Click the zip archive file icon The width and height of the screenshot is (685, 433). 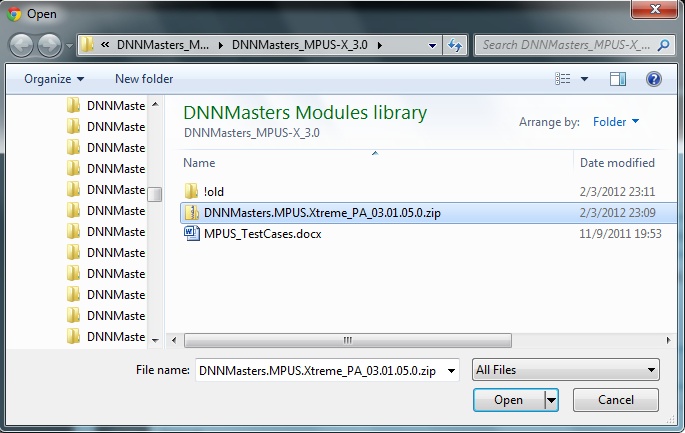[x=191, y=213]
